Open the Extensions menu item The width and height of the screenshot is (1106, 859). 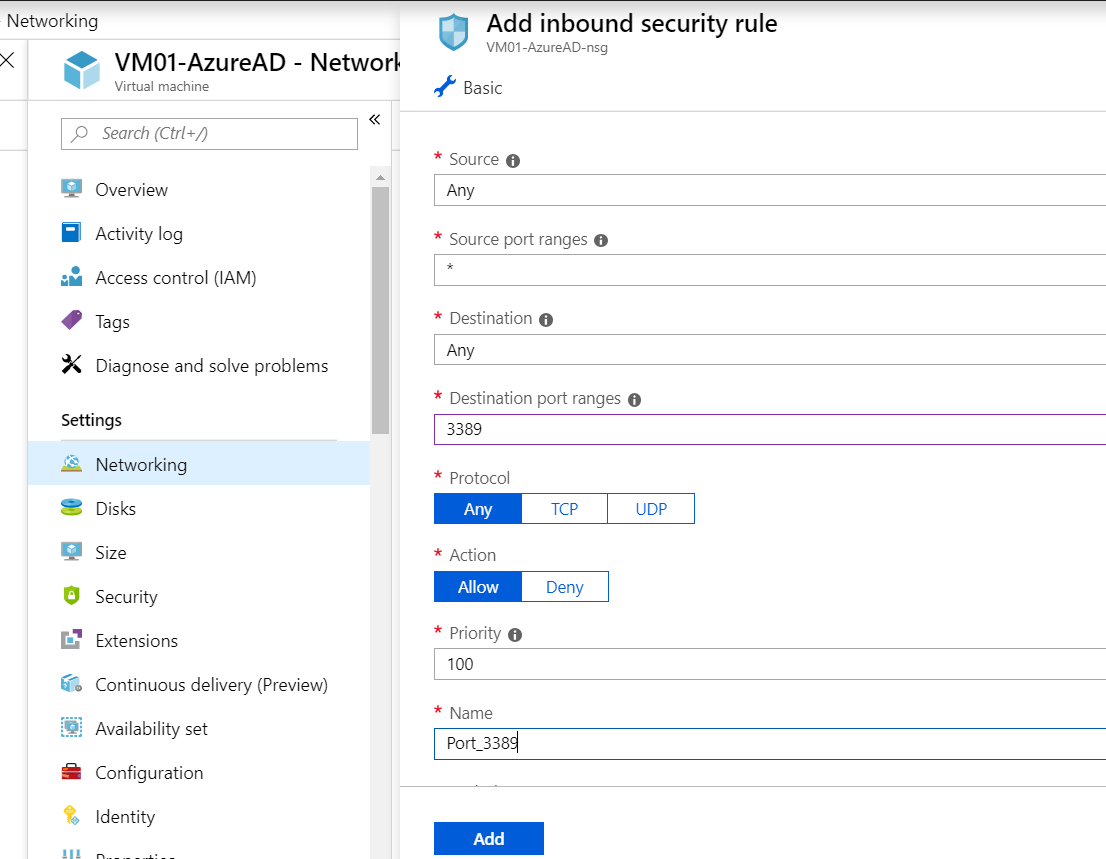click(137, 640)
